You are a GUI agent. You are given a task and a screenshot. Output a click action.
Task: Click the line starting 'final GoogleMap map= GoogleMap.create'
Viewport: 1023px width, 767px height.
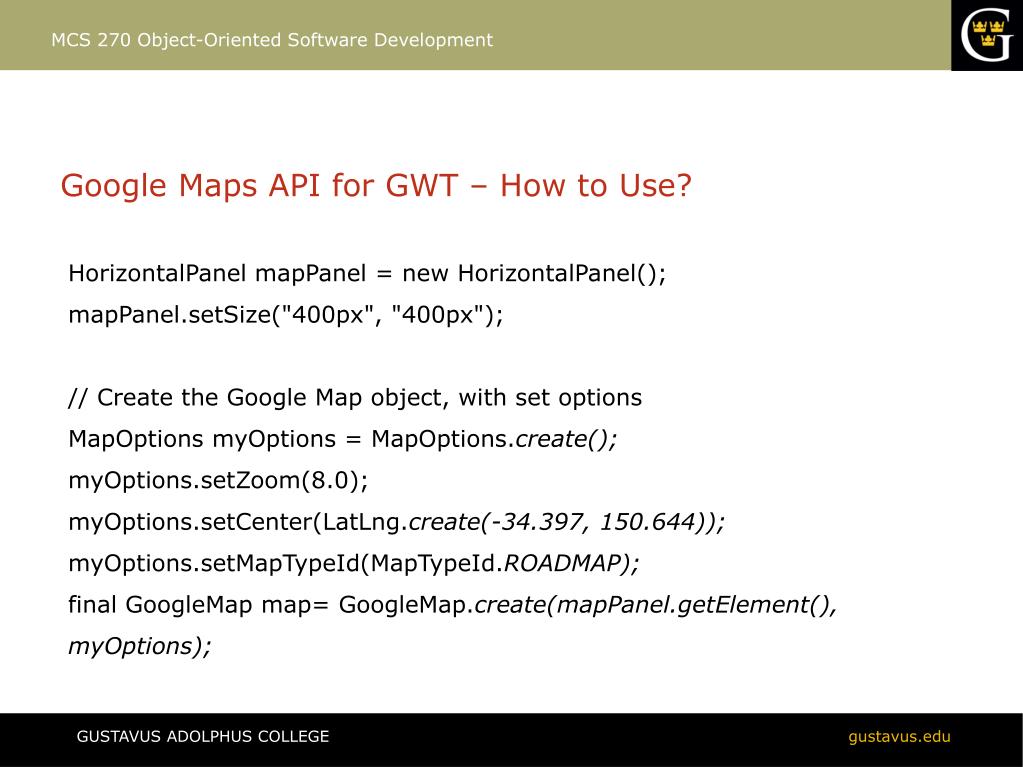point(453,605)
